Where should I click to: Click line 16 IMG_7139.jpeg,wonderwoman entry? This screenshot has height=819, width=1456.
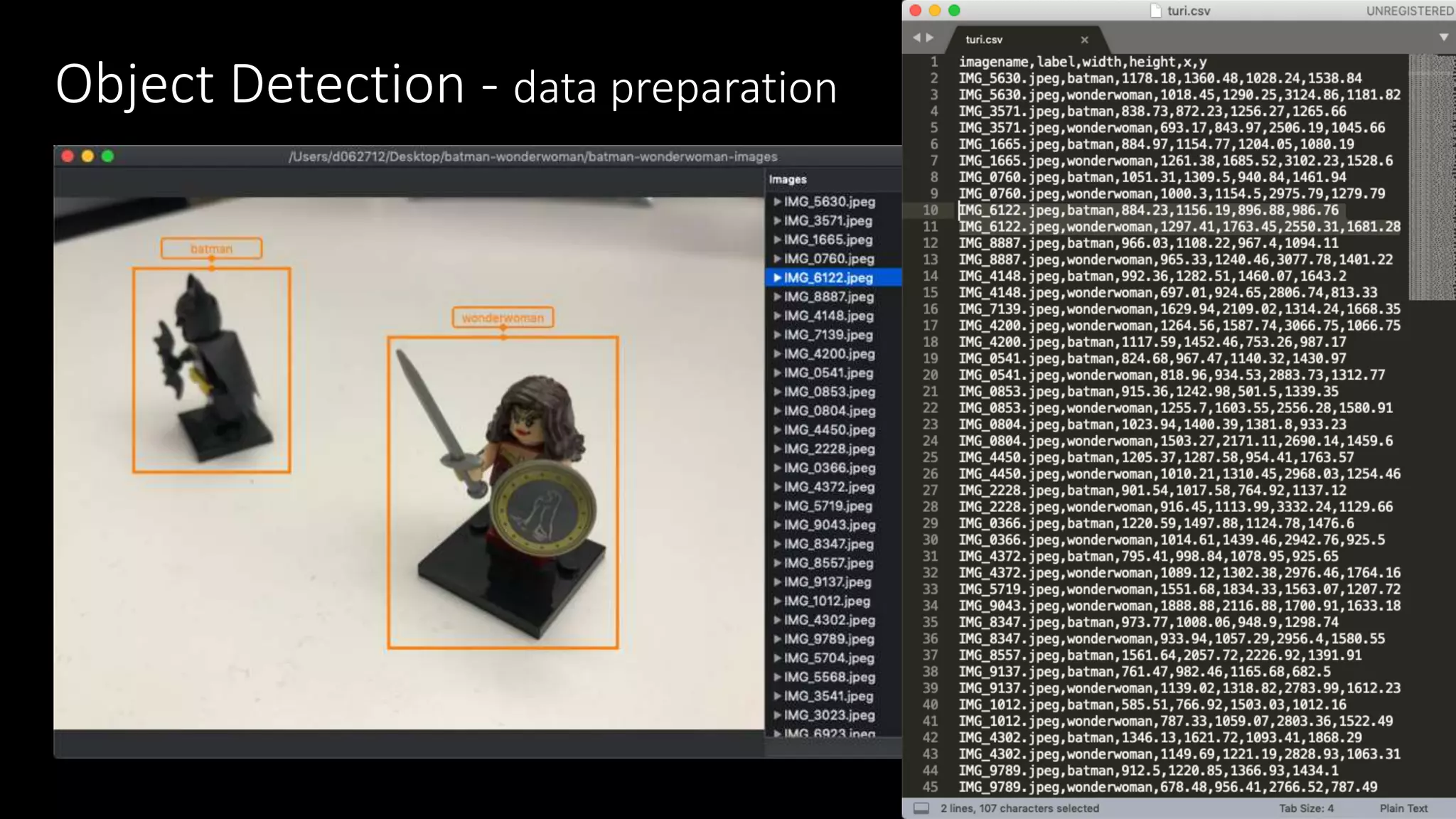click(1179, 309)
